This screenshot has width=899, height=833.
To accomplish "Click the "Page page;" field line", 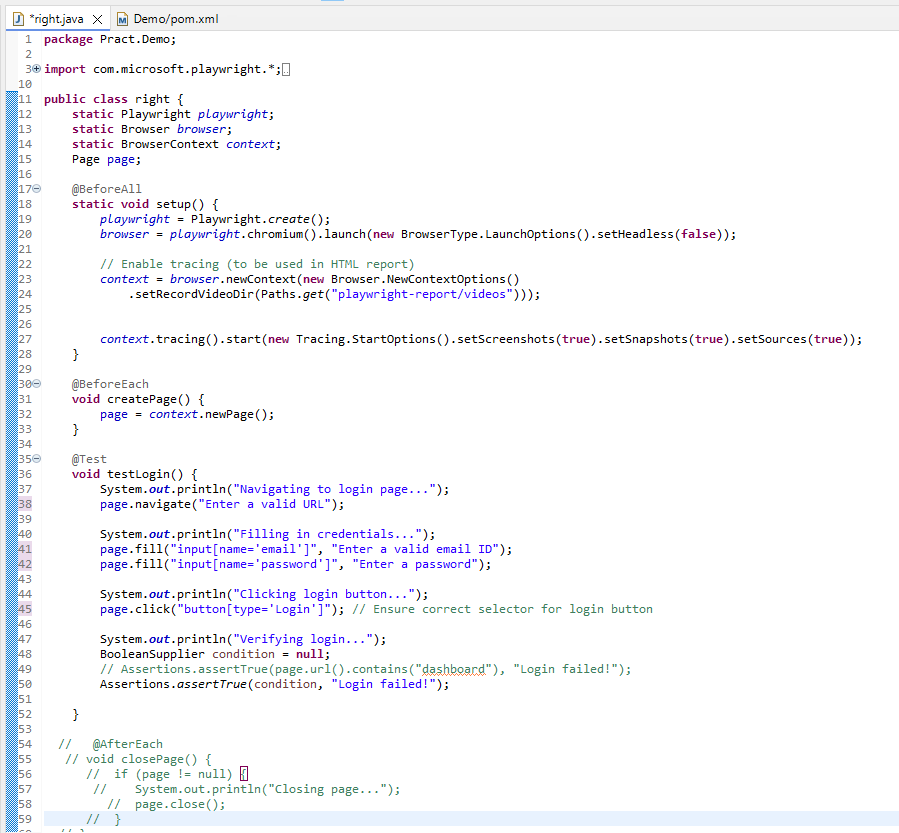I will coord(107,159).
